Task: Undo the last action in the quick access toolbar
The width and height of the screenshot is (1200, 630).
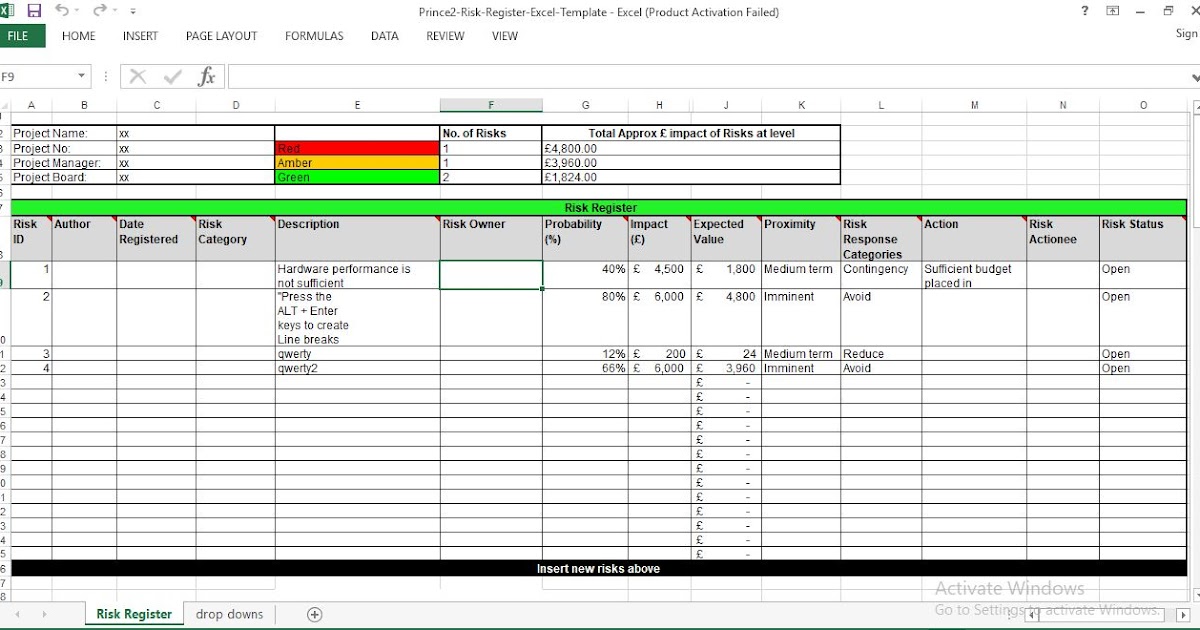Action: [x=62, y=11]
